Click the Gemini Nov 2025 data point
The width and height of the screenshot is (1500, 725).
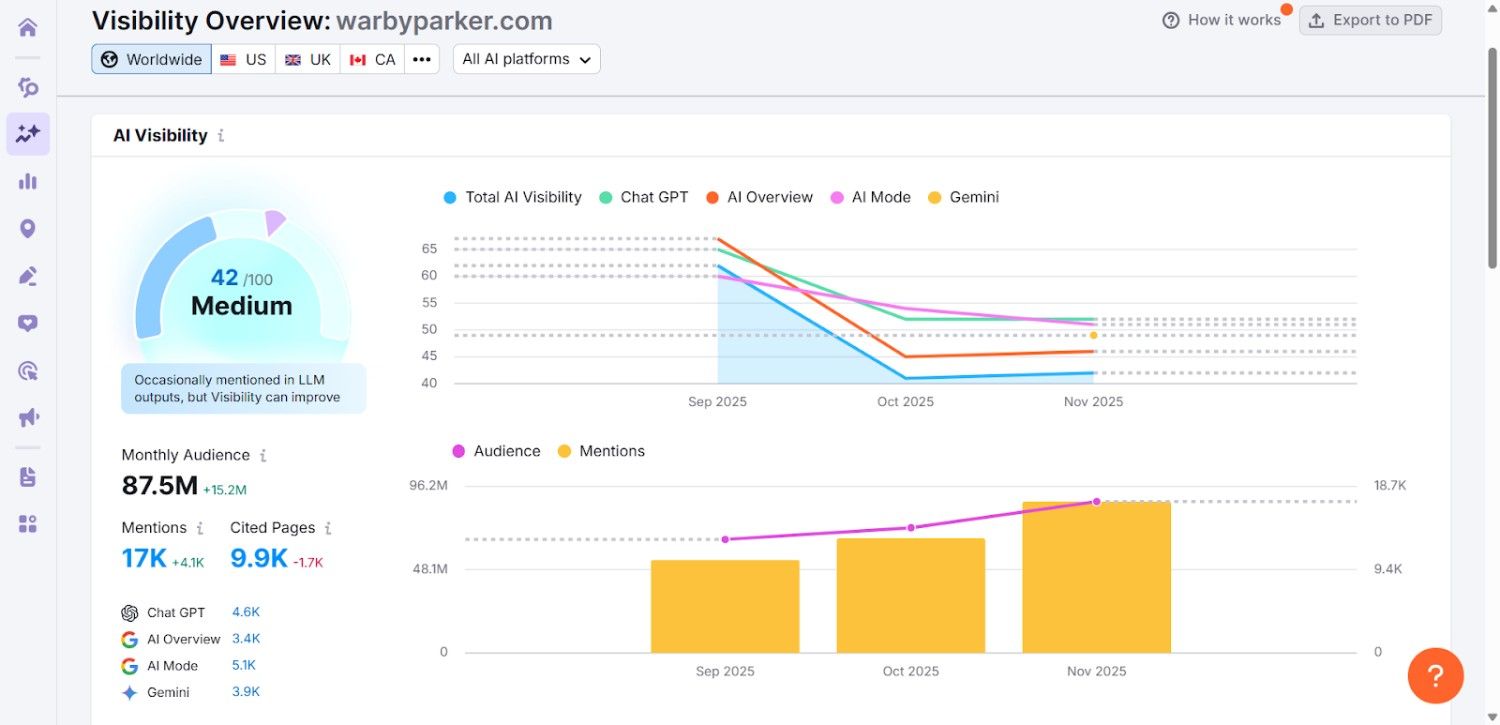[1094, 335]
